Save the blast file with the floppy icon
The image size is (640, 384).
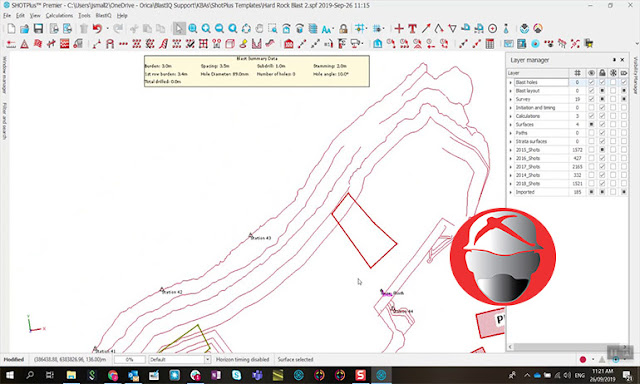(x=38, y=29)
